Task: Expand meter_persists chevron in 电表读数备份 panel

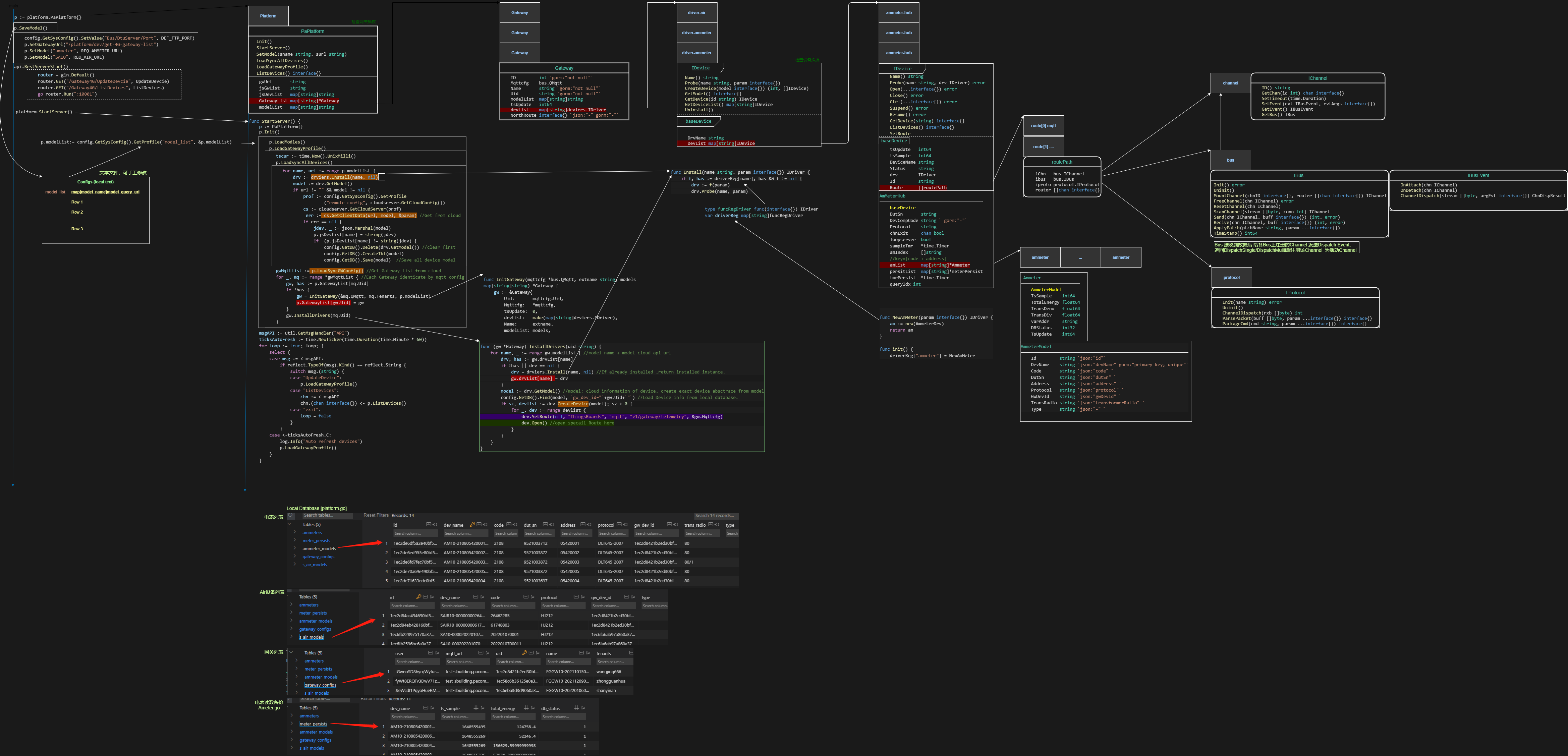Action: pyautogui.click(x=292, y=723)
